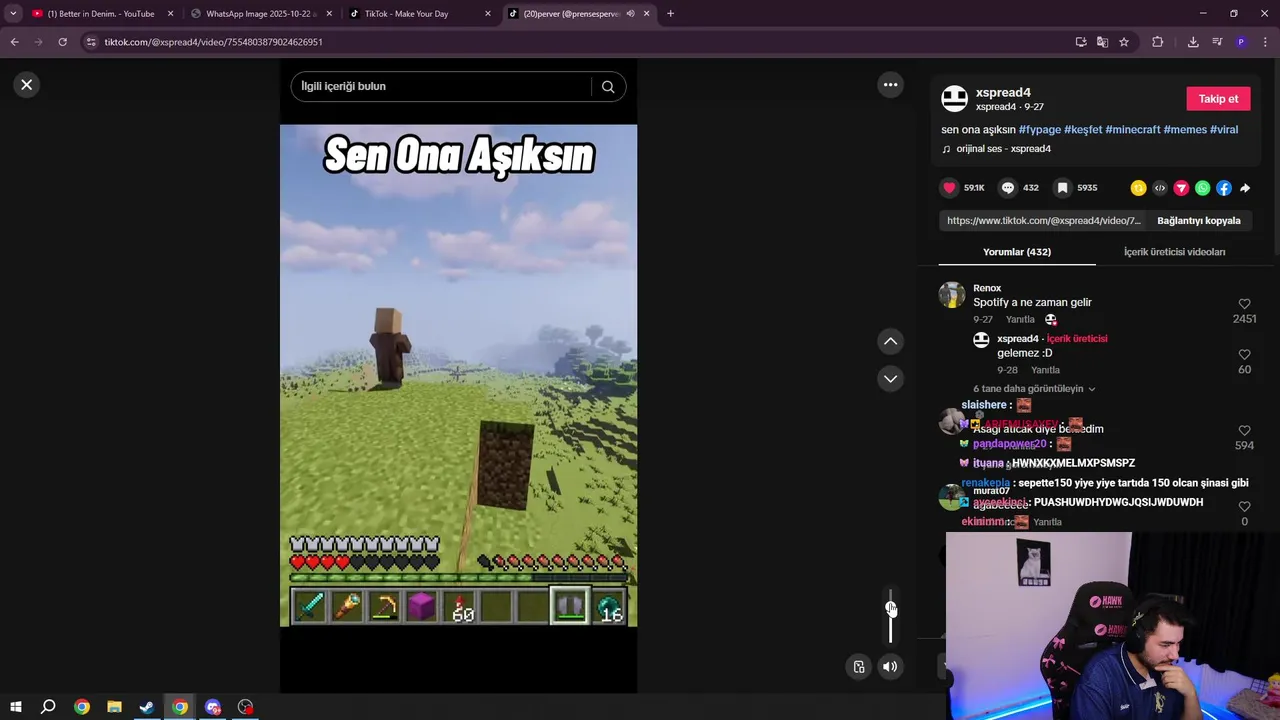The image size is (1280, 720).
Task: Go to the previous video with the up arrow
Action: tap(890, 341)
